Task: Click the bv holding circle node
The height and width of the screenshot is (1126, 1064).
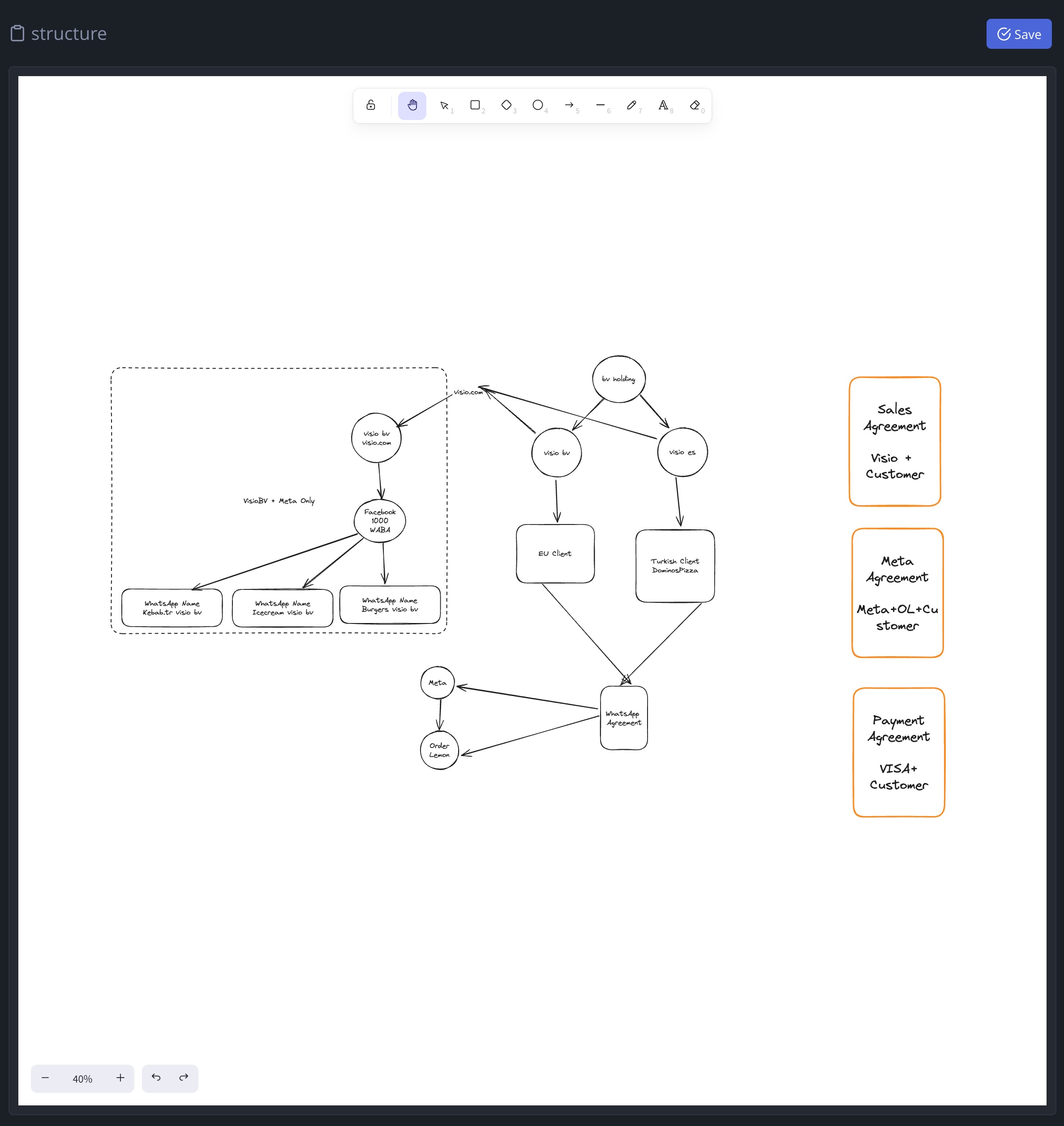Action: pyautogui.click(x=619, y=379)
